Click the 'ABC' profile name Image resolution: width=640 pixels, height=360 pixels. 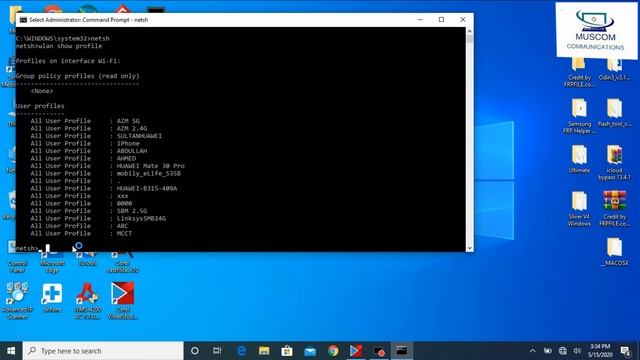(x=122, y=226)
